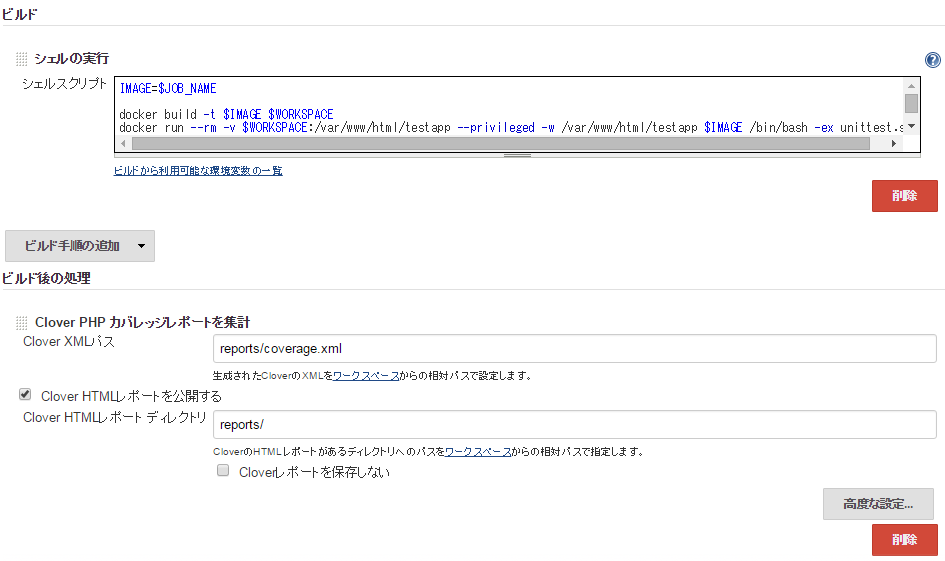
Task: Follow ワークスペース link under HTML report directory
Action: pos(477,452)
